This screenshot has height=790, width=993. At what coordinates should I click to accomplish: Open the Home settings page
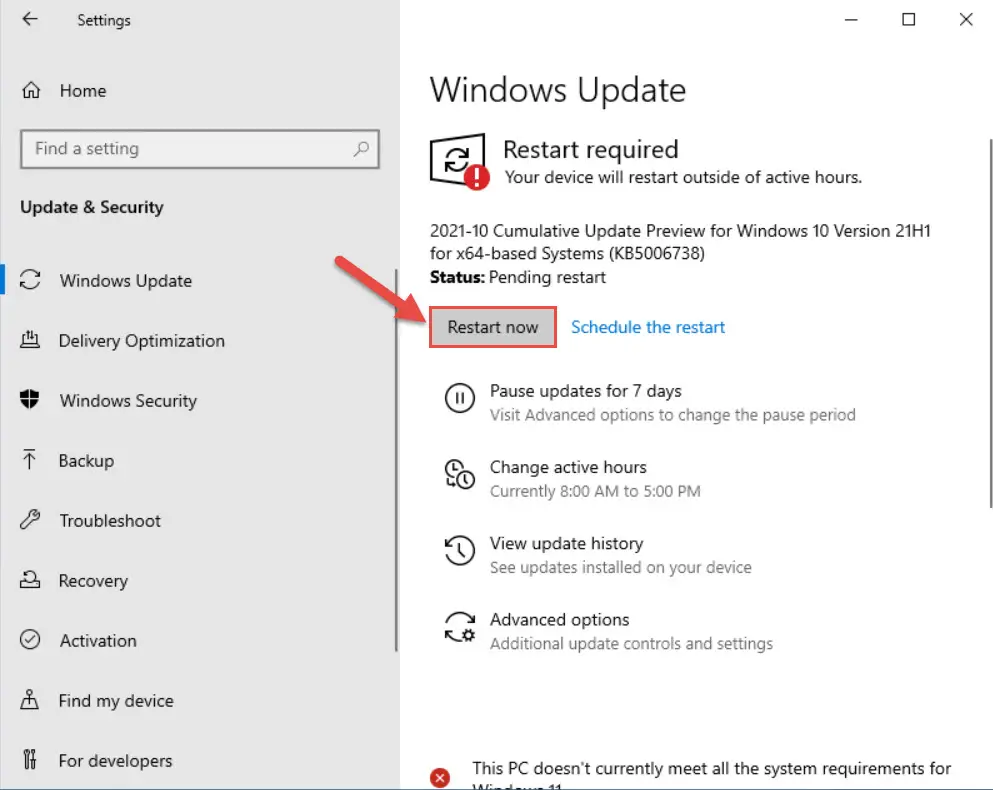click(83, 91)
